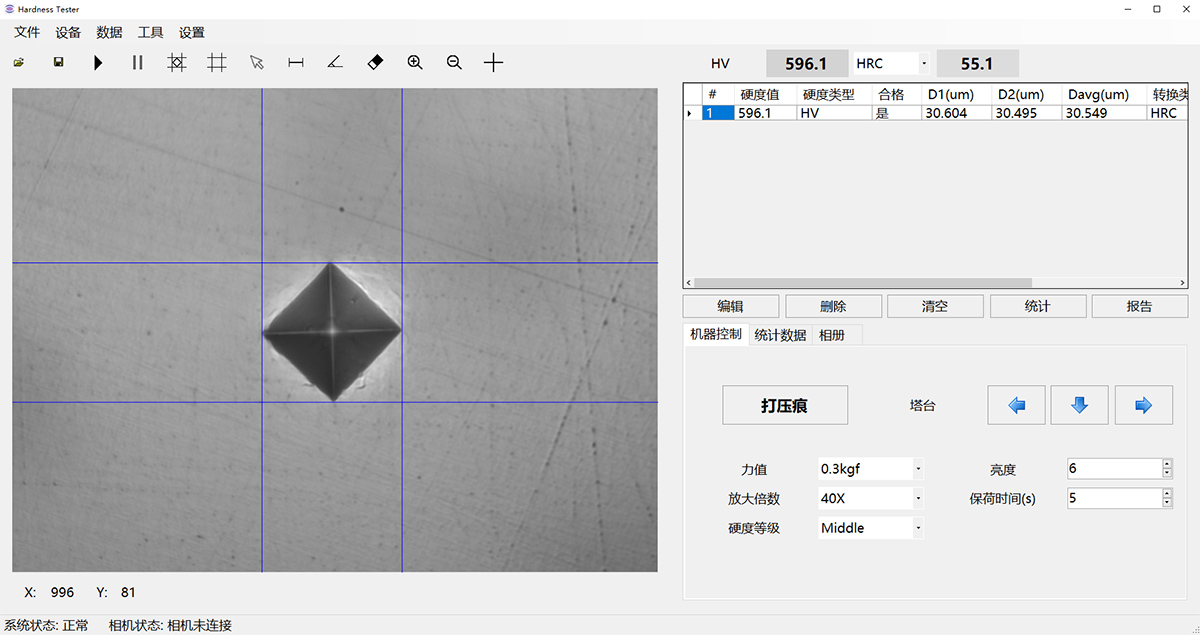
Task: Expand the 力值 0.3kgf dropdown
Action: tap(918, 469)
